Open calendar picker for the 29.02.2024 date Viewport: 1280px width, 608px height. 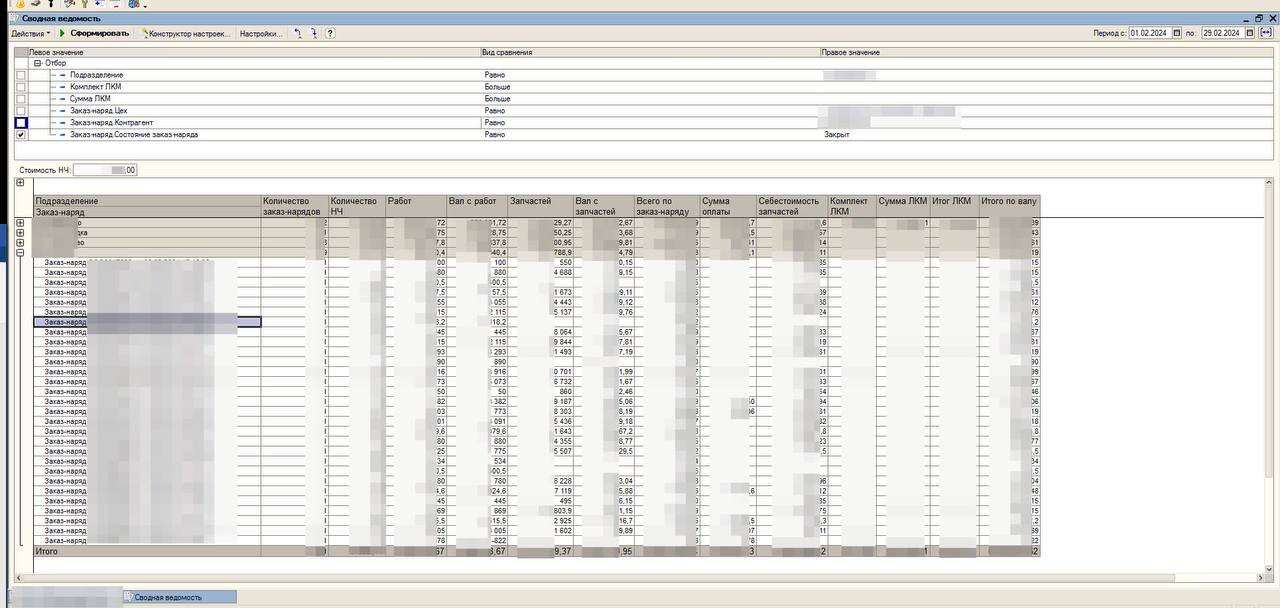[1249, 33]
